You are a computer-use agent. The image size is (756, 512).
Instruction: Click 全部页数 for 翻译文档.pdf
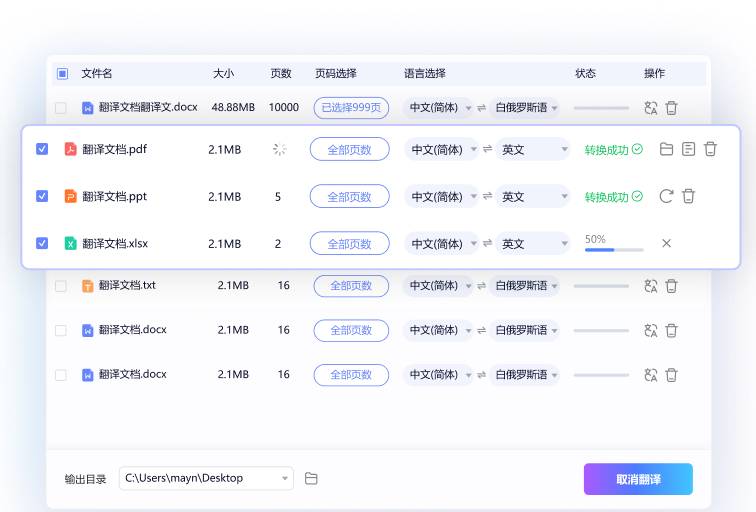350,149
